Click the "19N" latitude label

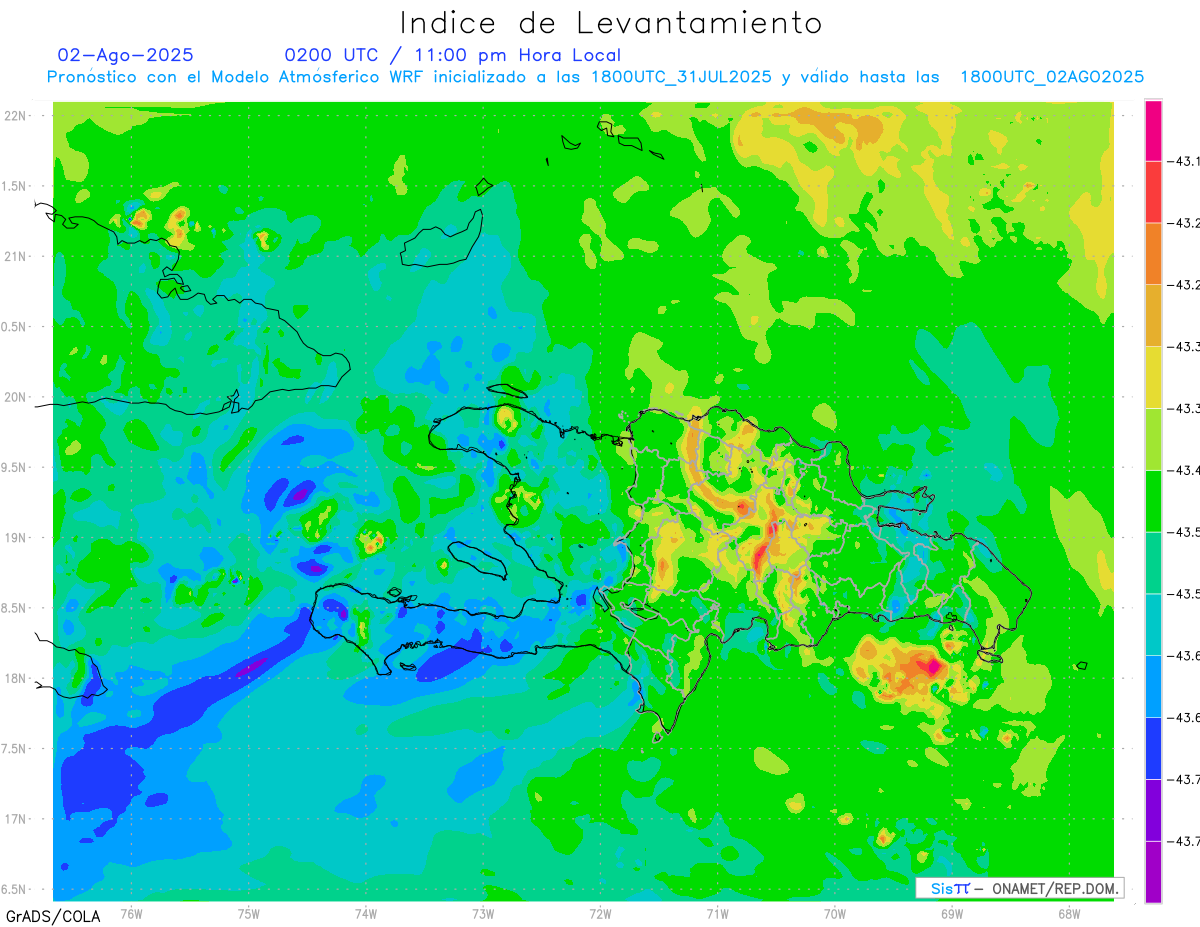click(16, 538)
